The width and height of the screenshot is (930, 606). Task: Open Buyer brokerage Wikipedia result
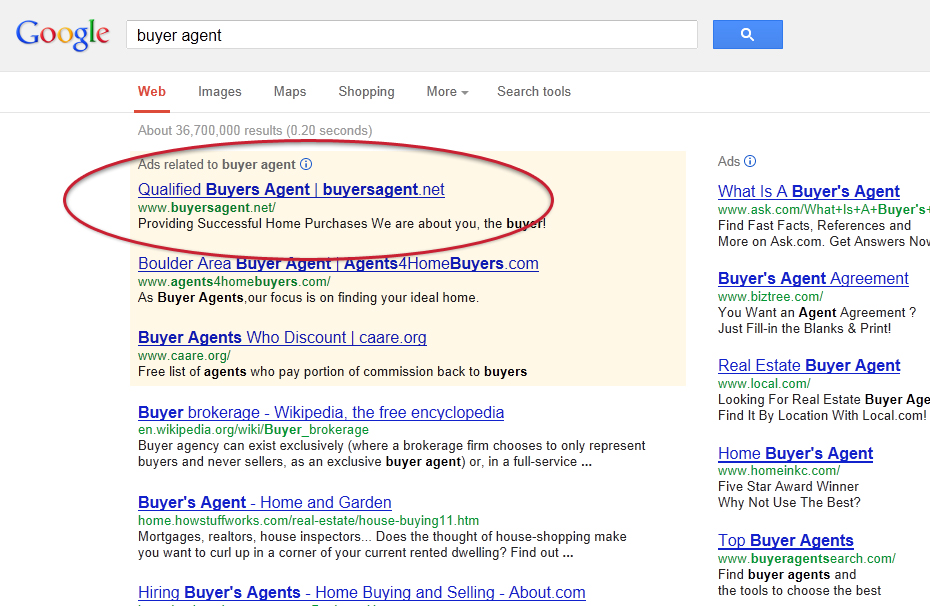coord(320,412)
